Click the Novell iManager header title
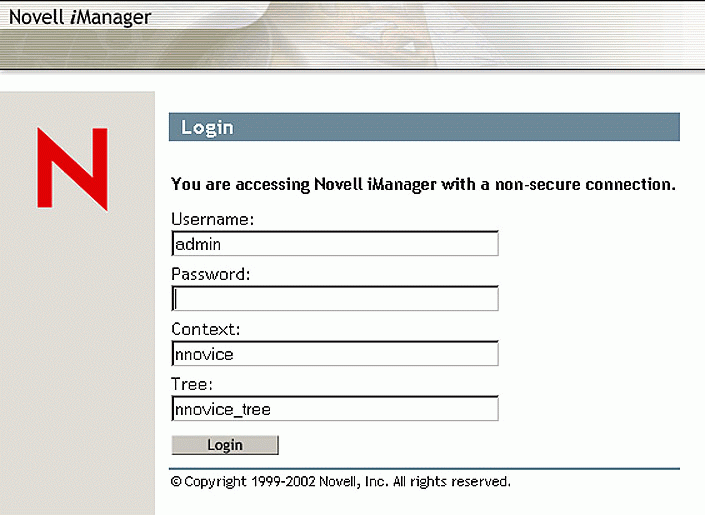705x515 pixels. point(80,17)
